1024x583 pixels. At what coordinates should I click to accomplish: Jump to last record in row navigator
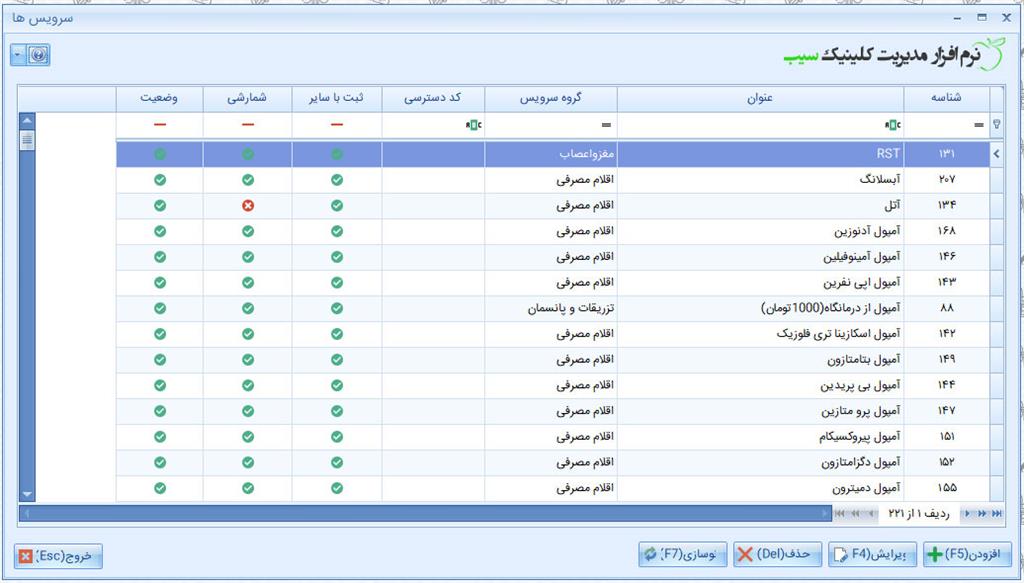(996, 513)
